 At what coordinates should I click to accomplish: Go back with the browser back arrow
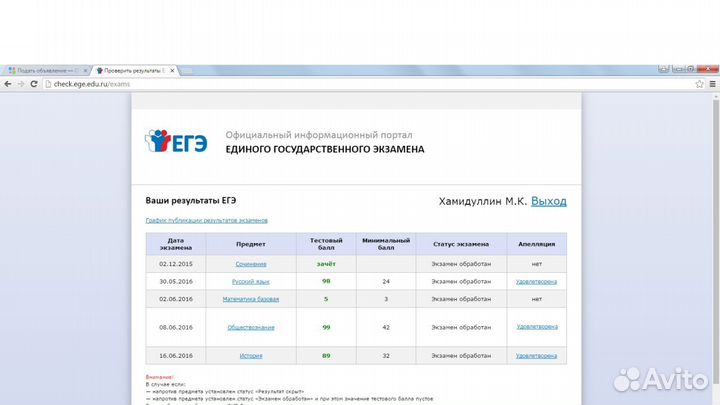8,84
